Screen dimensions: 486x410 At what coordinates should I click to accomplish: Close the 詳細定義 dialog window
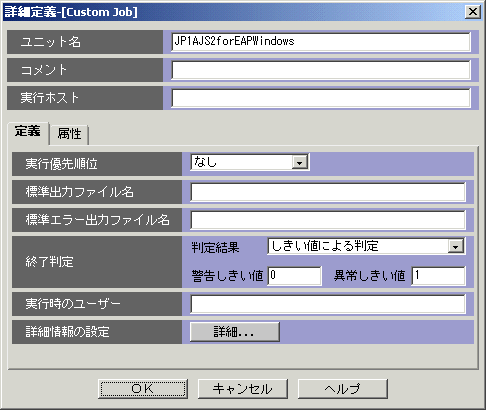pos(473,12)
